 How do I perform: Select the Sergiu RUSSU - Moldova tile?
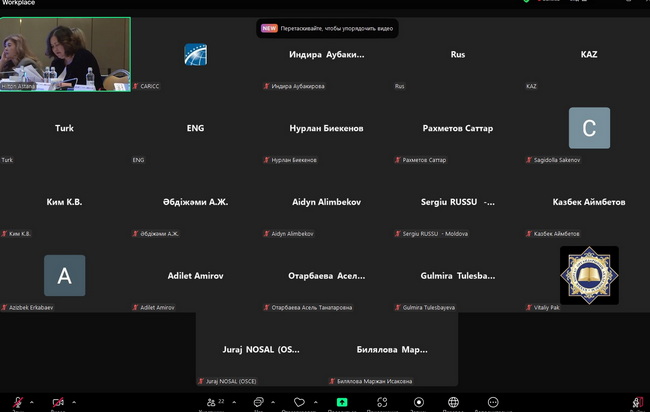[x=458, y=202]
